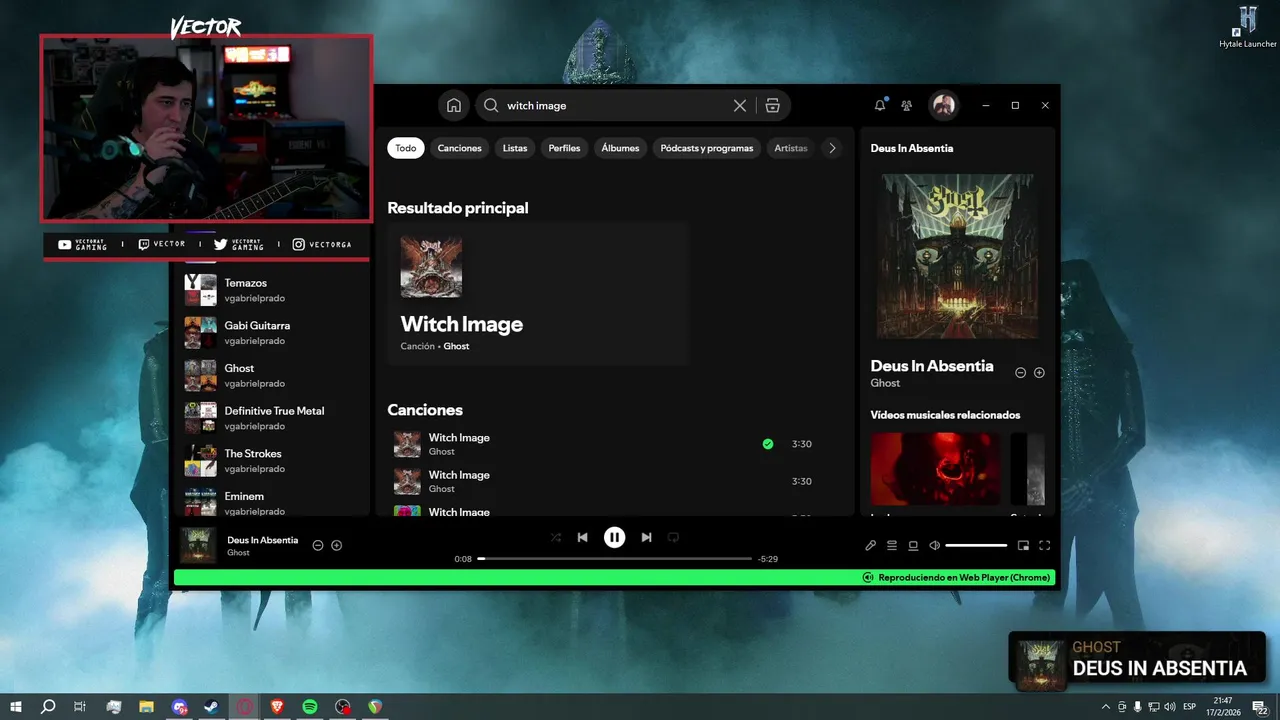Open the Spotify taskbar icon
1280x720 pixels.
(310, 707)
